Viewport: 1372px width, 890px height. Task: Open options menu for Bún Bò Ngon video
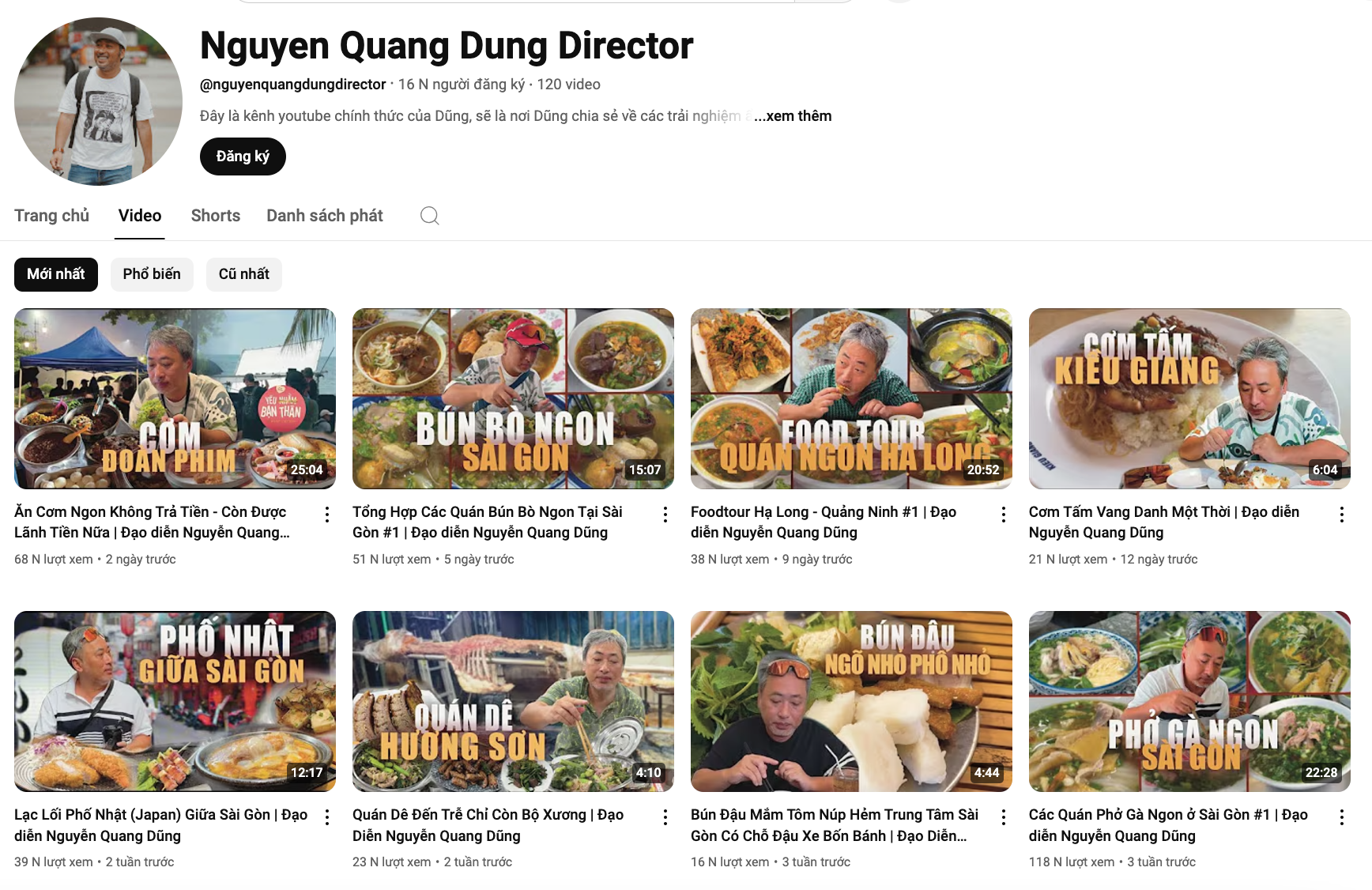[665, 515]
